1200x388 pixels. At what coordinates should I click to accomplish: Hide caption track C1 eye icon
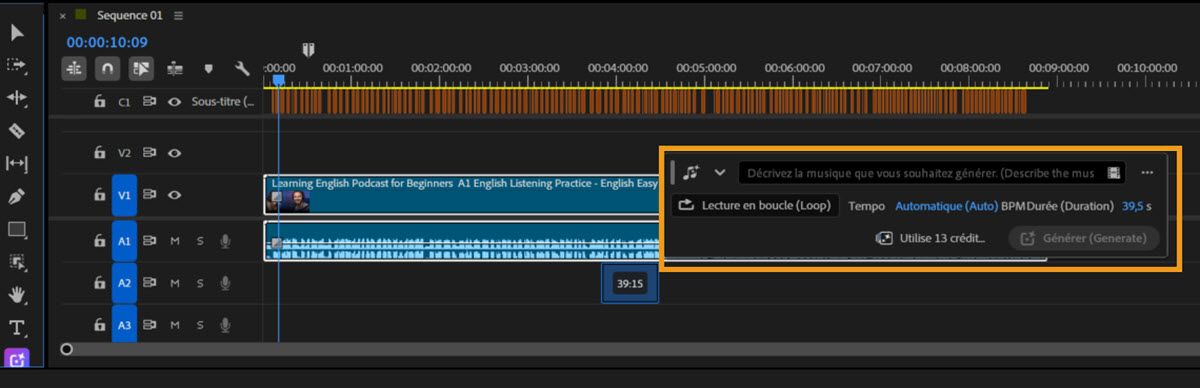coord(174,101)
